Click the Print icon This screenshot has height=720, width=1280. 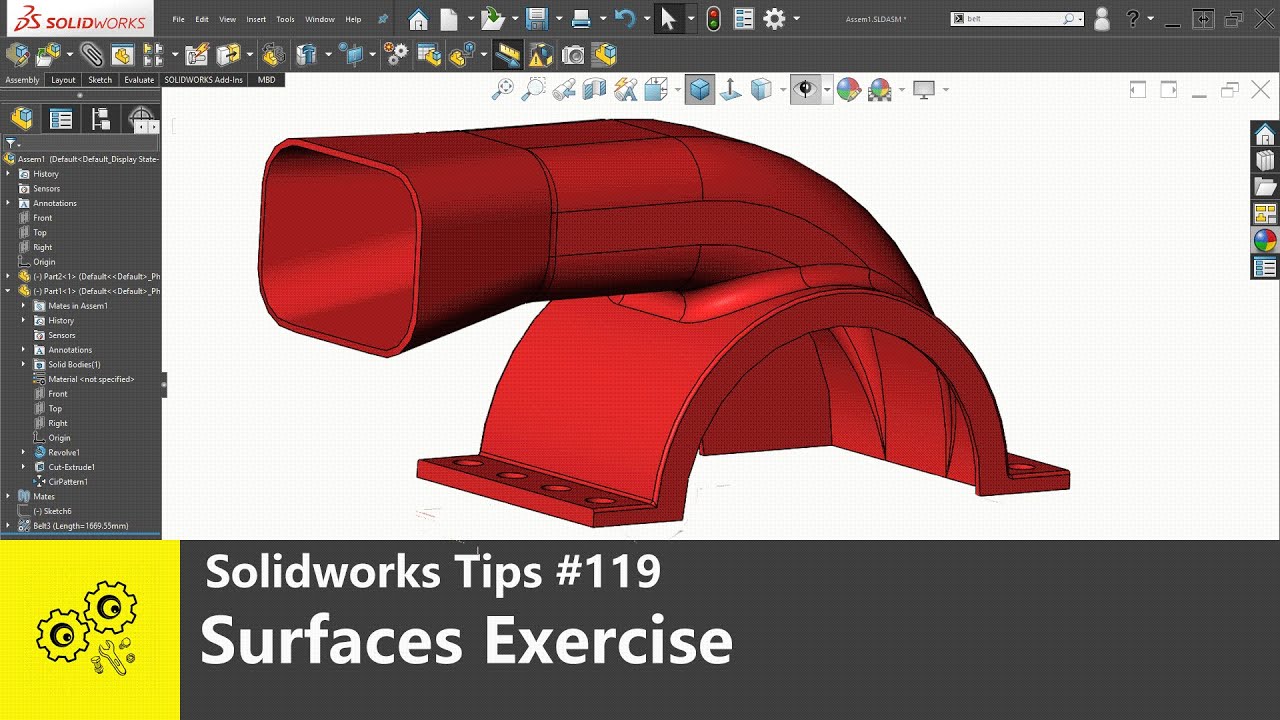(581, 19)
